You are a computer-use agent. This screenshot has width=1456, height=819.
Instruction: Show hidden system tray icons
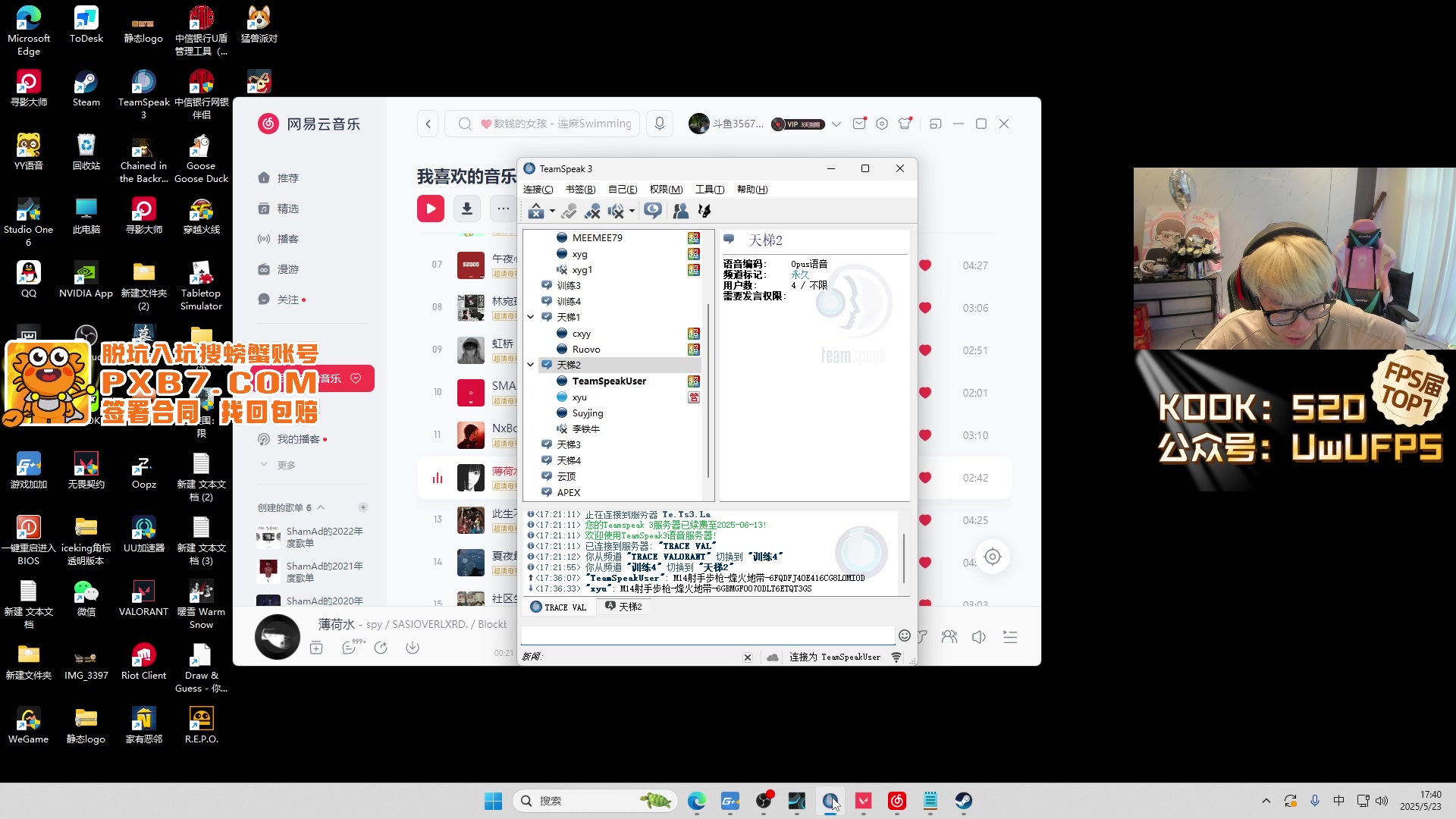1266,801
